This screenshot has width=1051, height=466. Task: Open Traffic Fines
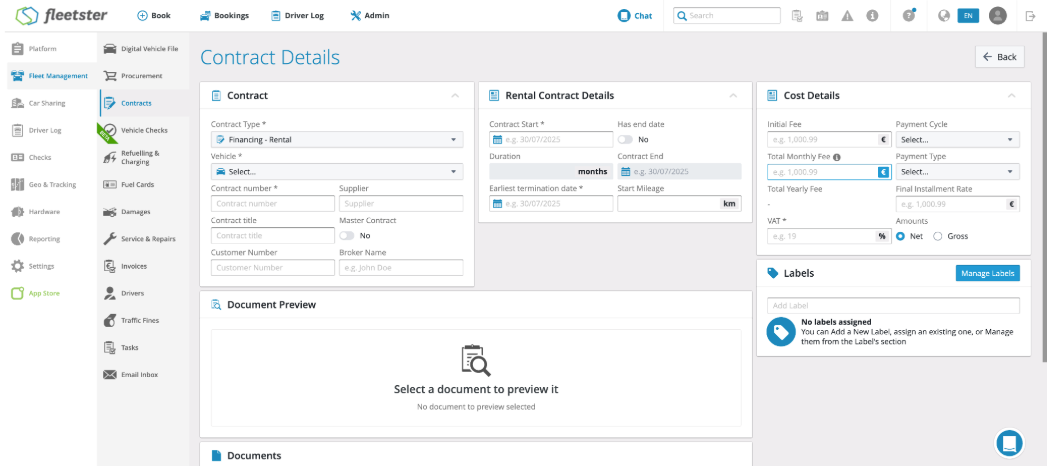(x=144, y=321)
